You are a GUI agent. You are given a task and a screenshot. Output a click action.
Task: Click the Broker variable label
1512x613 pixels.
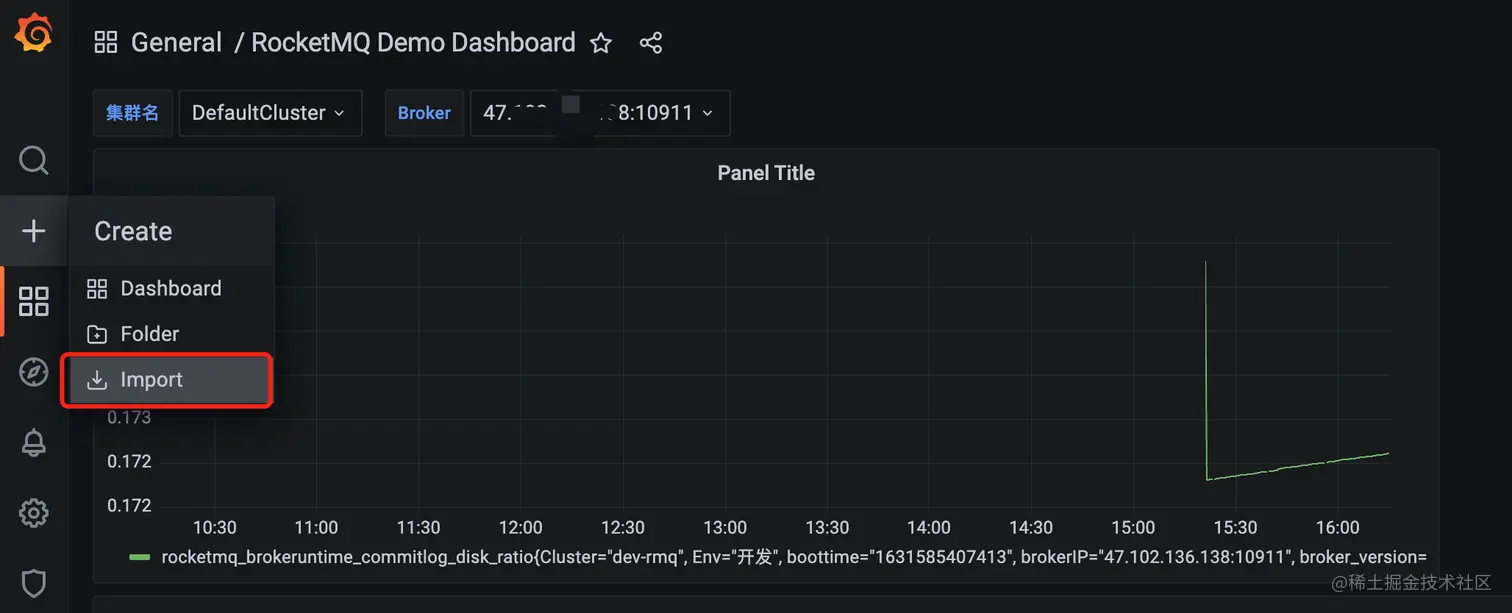point(424,113)
